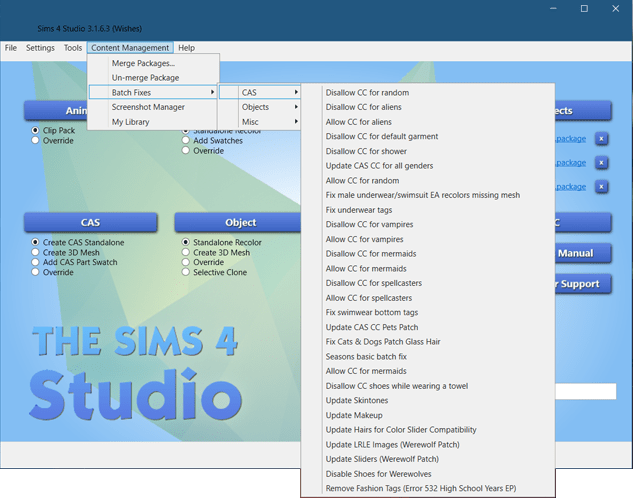Run Update CAS CC Pets Patch

click(428, 327)
